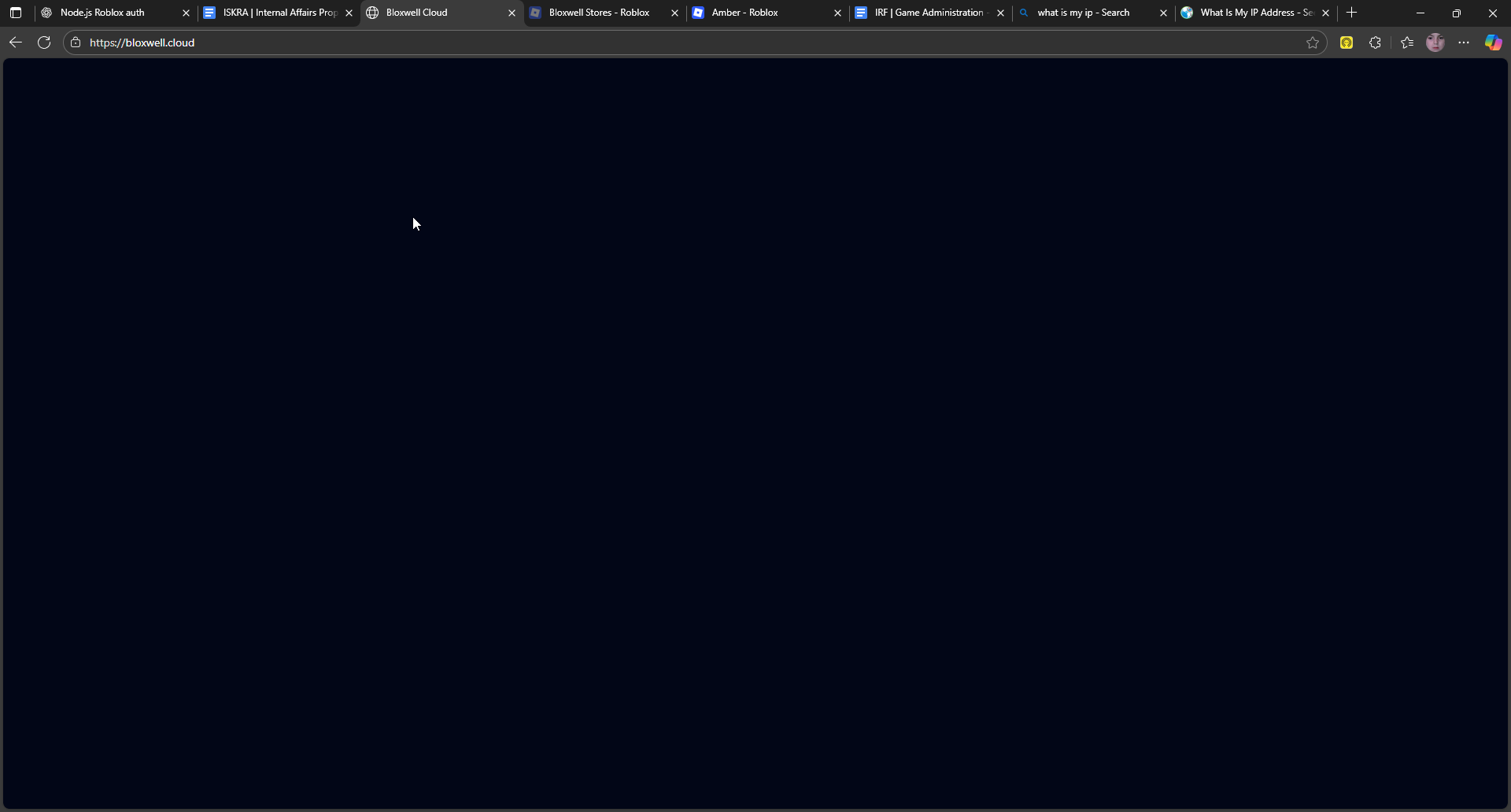Screen dimensions: 1511x812
Task: Close the Bloxwell Cloud tab
Action: coord(512,13)
